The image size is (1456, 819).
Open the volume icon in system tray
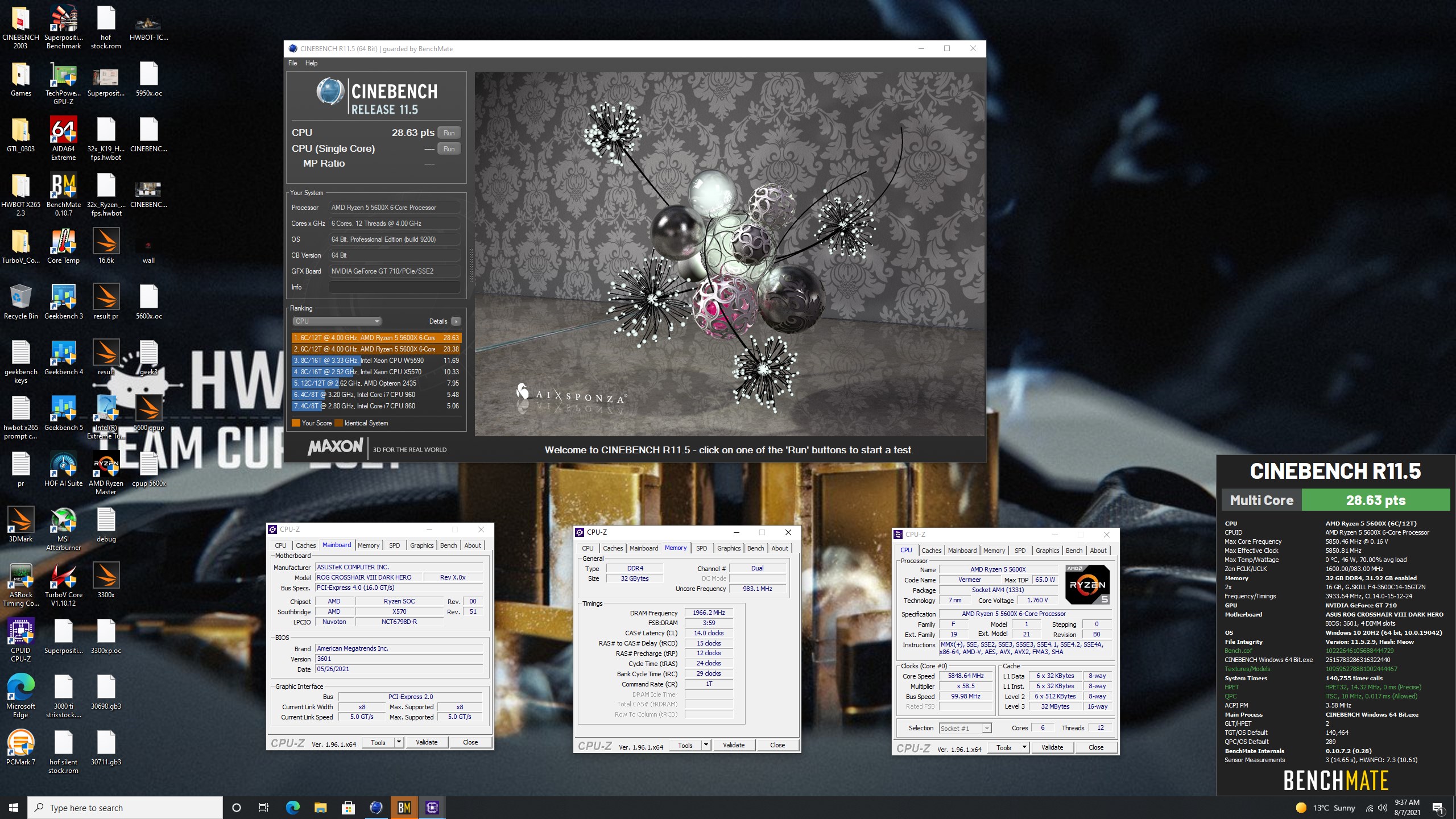coord(1383,808)
